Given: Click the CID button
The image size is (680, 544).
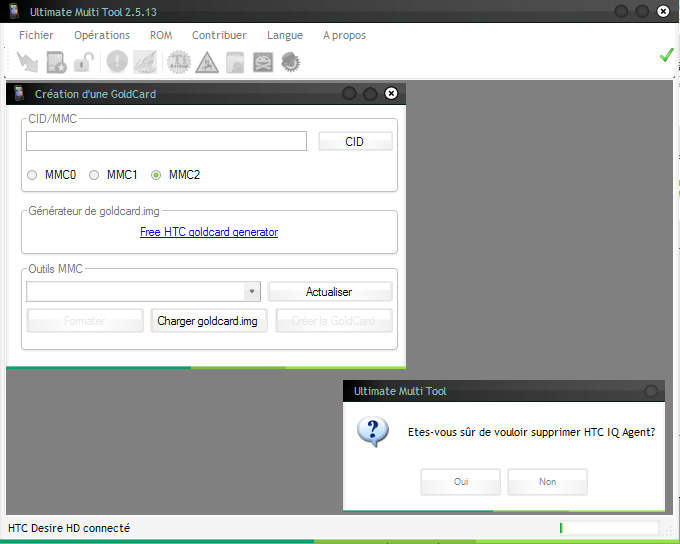Looking at the screenshot, I should [355, 141].
